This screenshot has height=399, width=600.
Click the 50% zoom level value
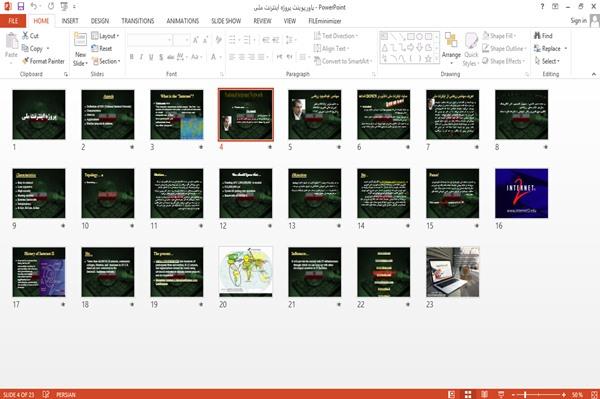[x=577, y=394]
